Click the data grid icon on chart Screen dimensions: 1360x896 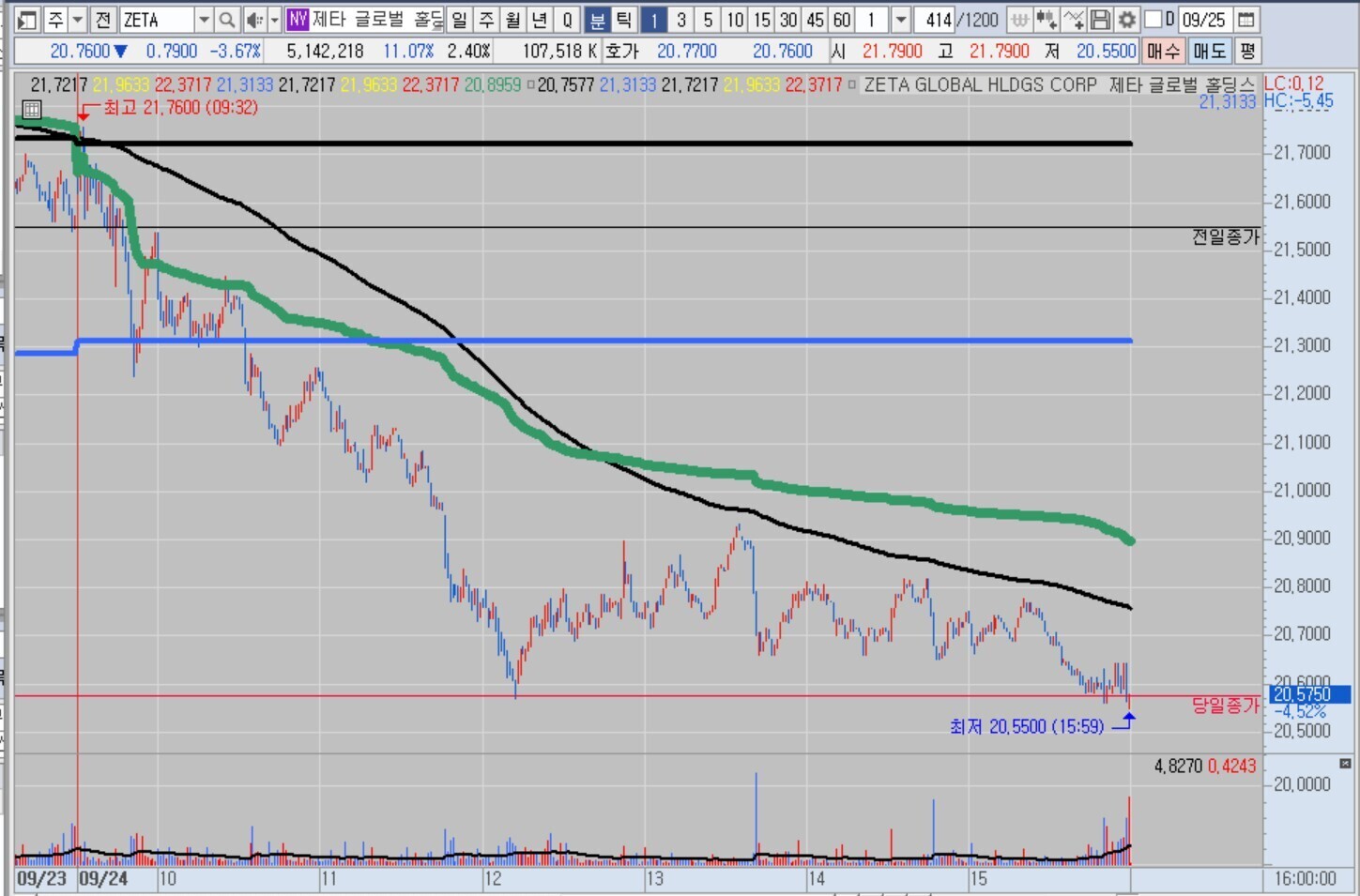pyautogui.click(x=31, y=110)
